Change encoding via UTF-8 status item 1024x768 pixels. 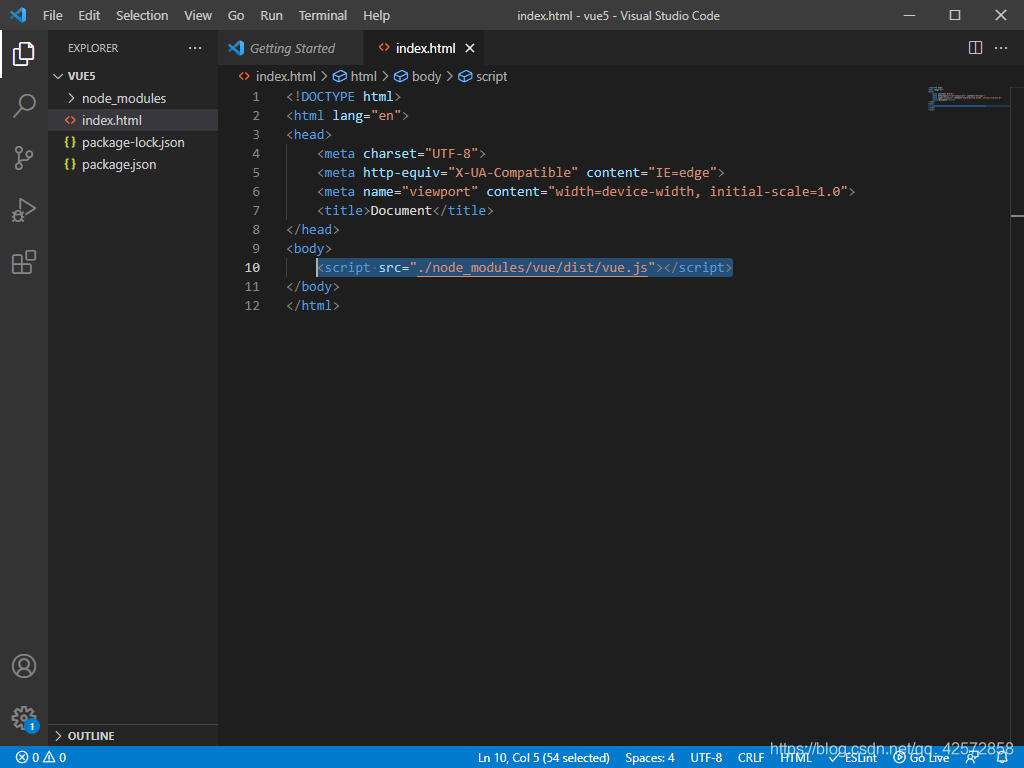[706, 758]
